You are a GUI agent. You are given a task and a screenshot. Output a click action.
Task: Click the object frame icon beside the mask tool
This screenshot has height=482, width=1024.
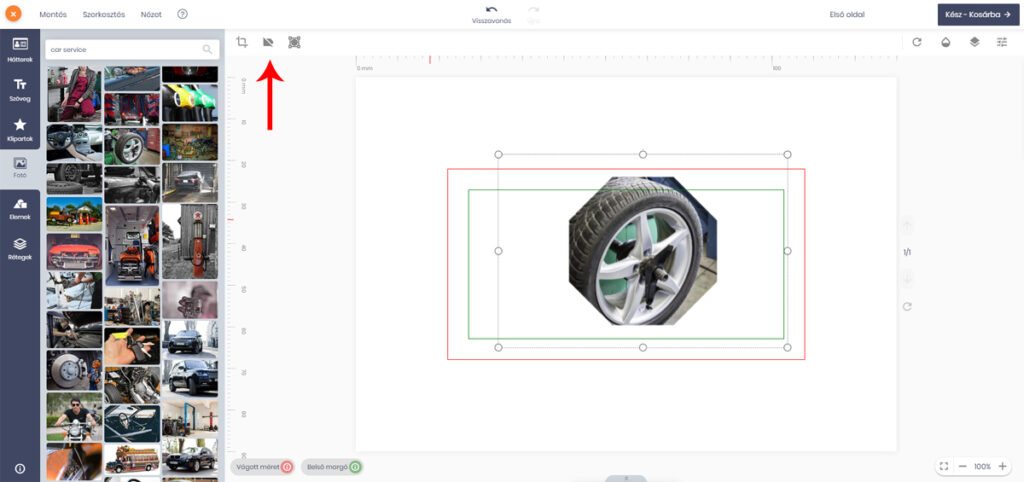click(x=294, y=42)
